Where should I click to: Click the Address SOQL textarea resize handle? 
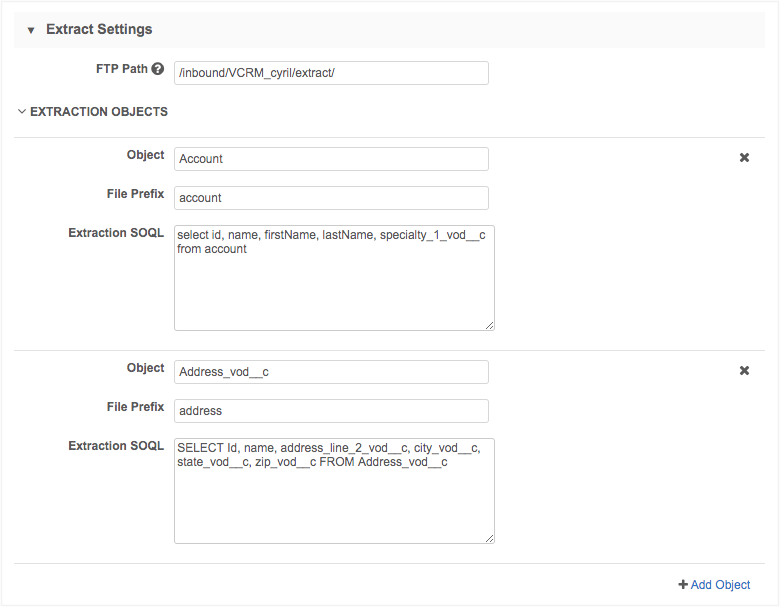click(x=489, y=537)
